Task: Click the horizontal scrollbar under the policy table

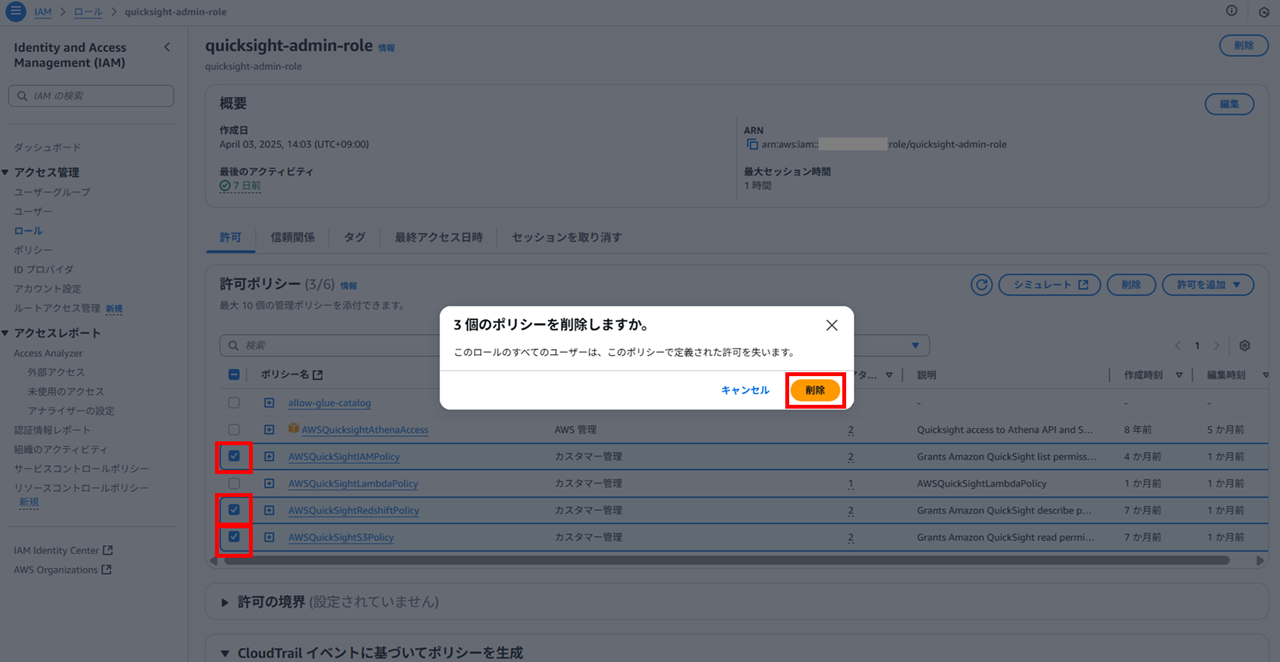Action: [x=727, y=561]
